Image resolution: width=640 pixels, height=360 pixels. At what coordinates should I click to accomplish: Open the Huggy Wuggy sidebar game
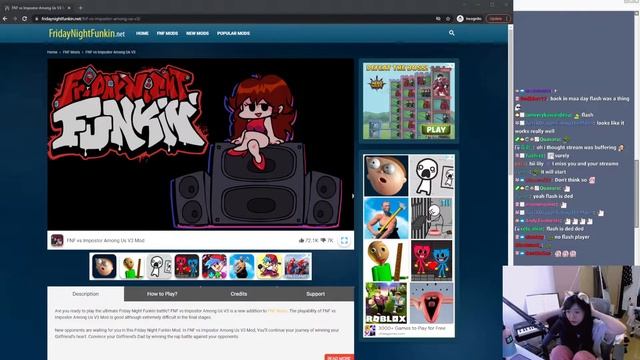click(x=432, y=261)
